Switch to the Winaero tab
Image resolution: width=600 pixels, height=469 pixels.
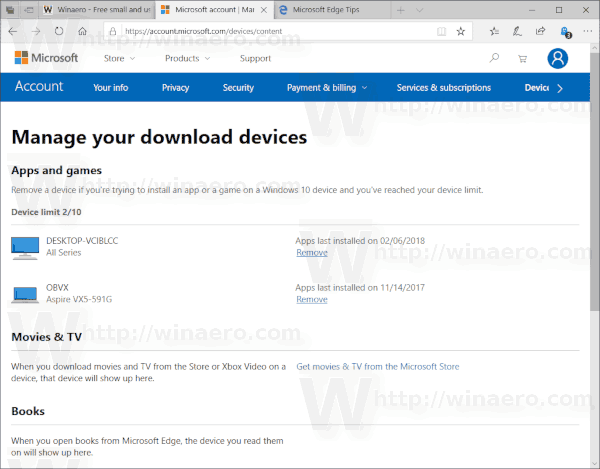[x=97, y=10]
